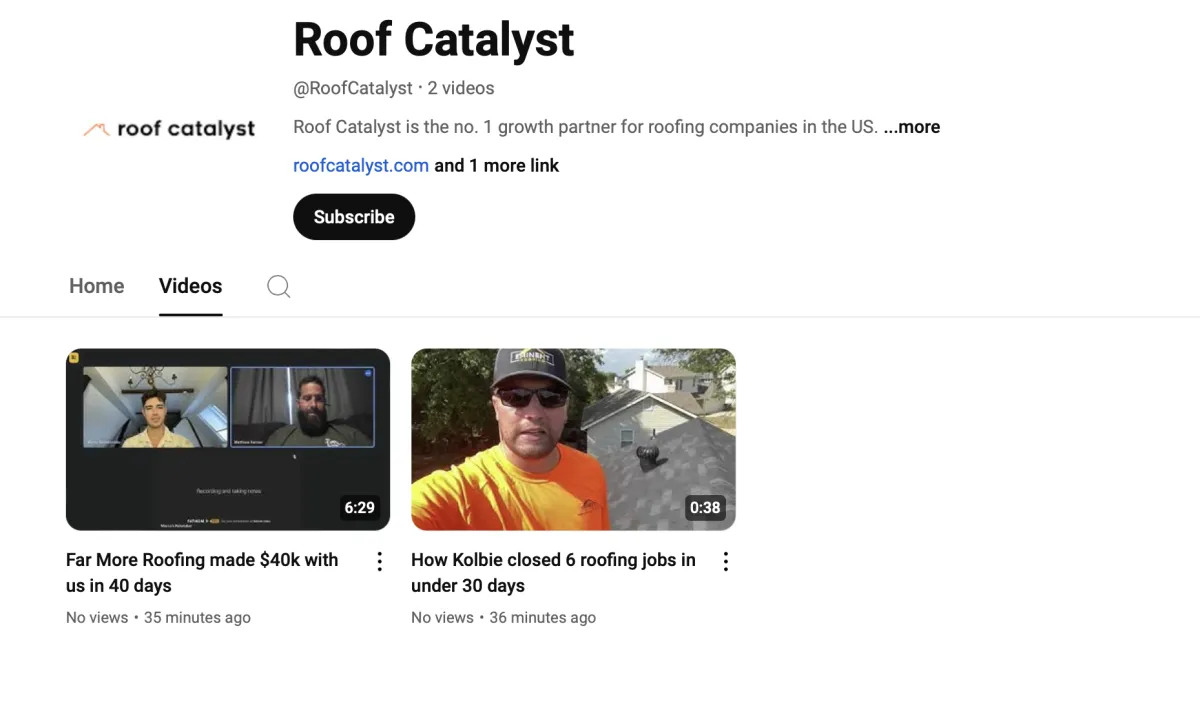Expand channel description with ...more
This screenshot has height=719, width=1200.
912,127
